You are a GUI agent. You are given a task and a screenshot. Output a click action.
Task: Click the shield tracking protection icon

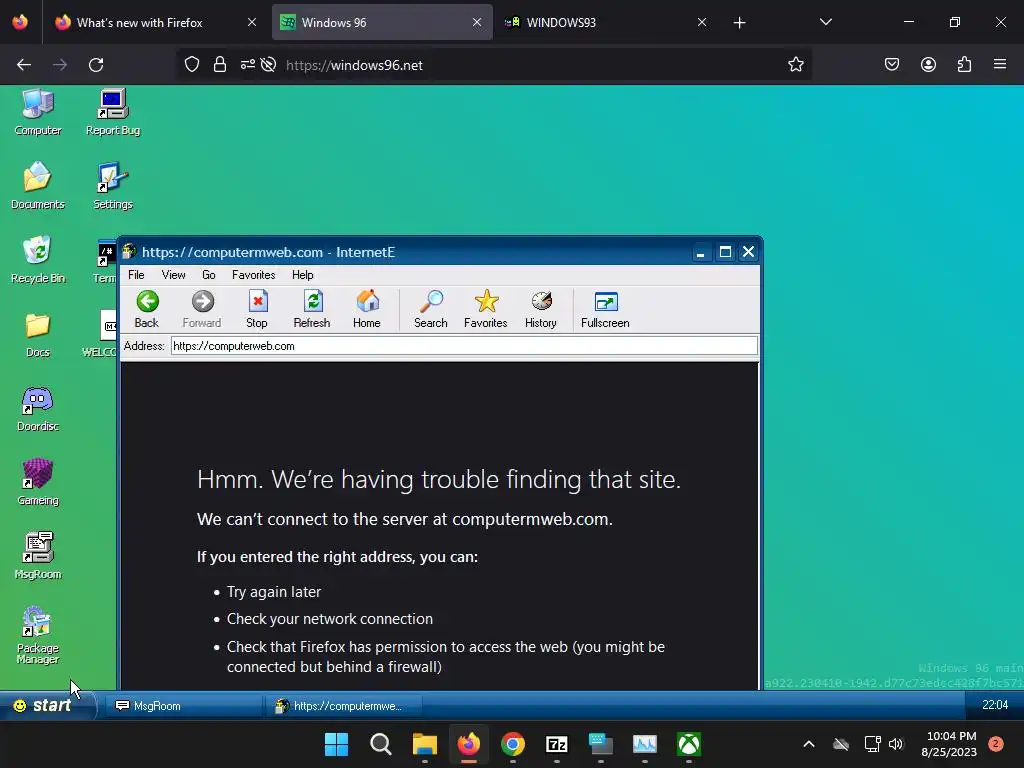pyautogui.click(x=191, y=65)
